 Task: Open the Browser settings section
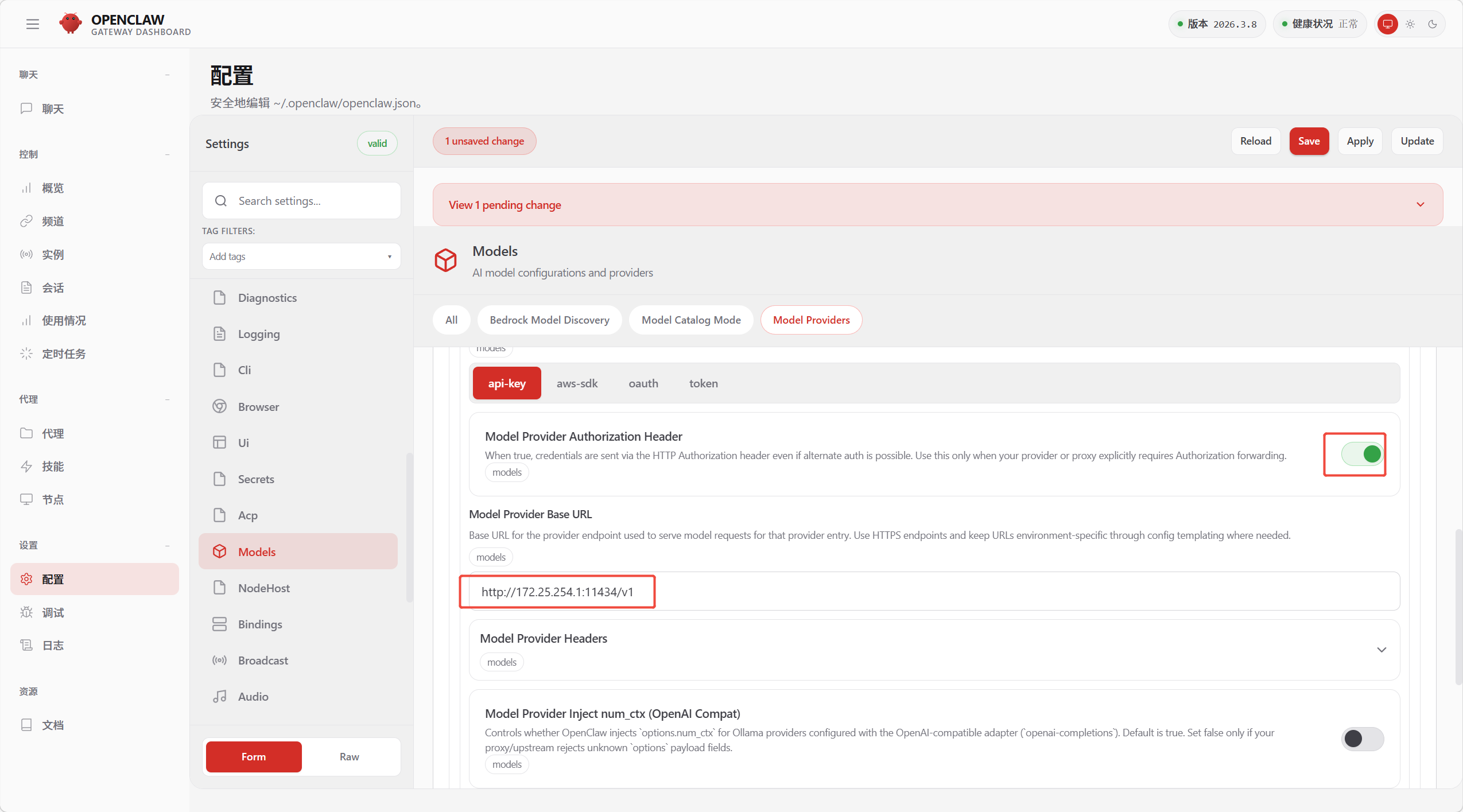click(258, 406)
